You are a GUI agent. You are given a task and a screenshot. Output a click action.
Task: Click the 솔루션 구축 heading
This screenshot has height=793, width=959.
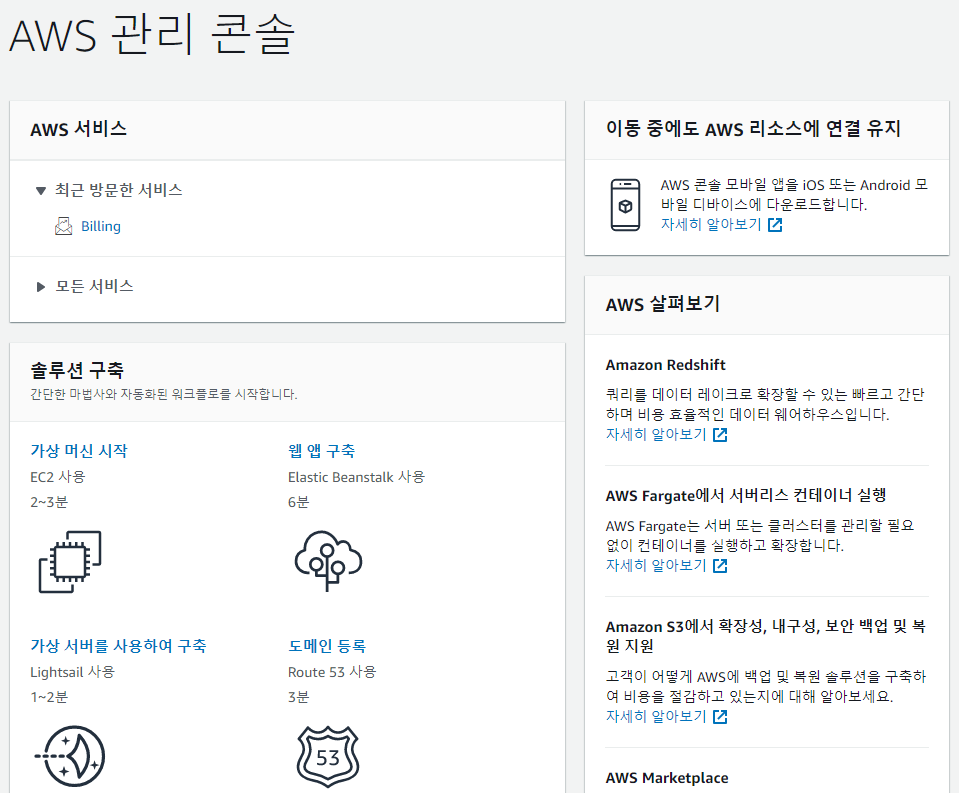click(x=77, y=370)
